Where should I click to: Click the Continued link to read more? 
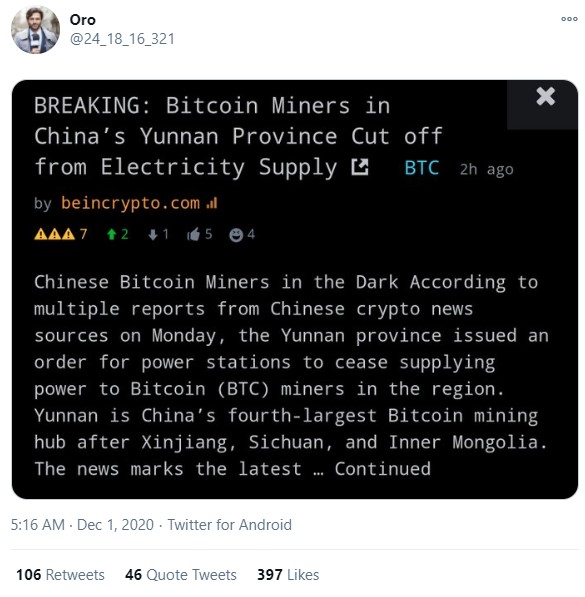point(382,469)
